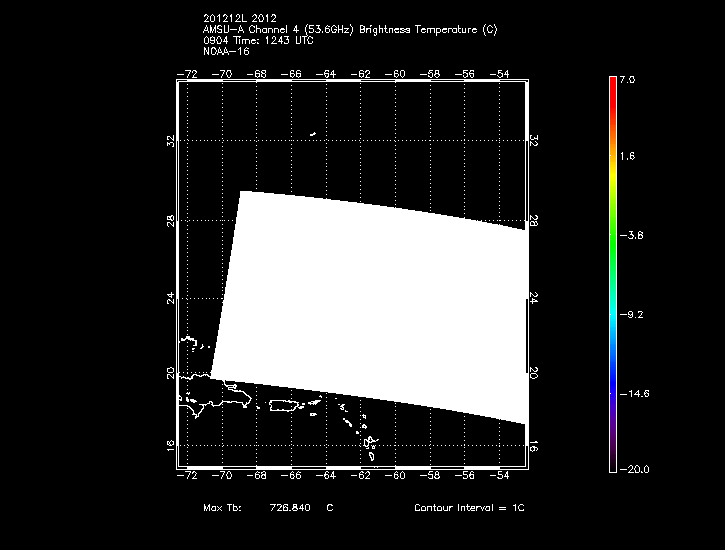This screenshot has height=550, width=725.
Task: Click the 32 latitude label on left axis
Action: (171, 142)
